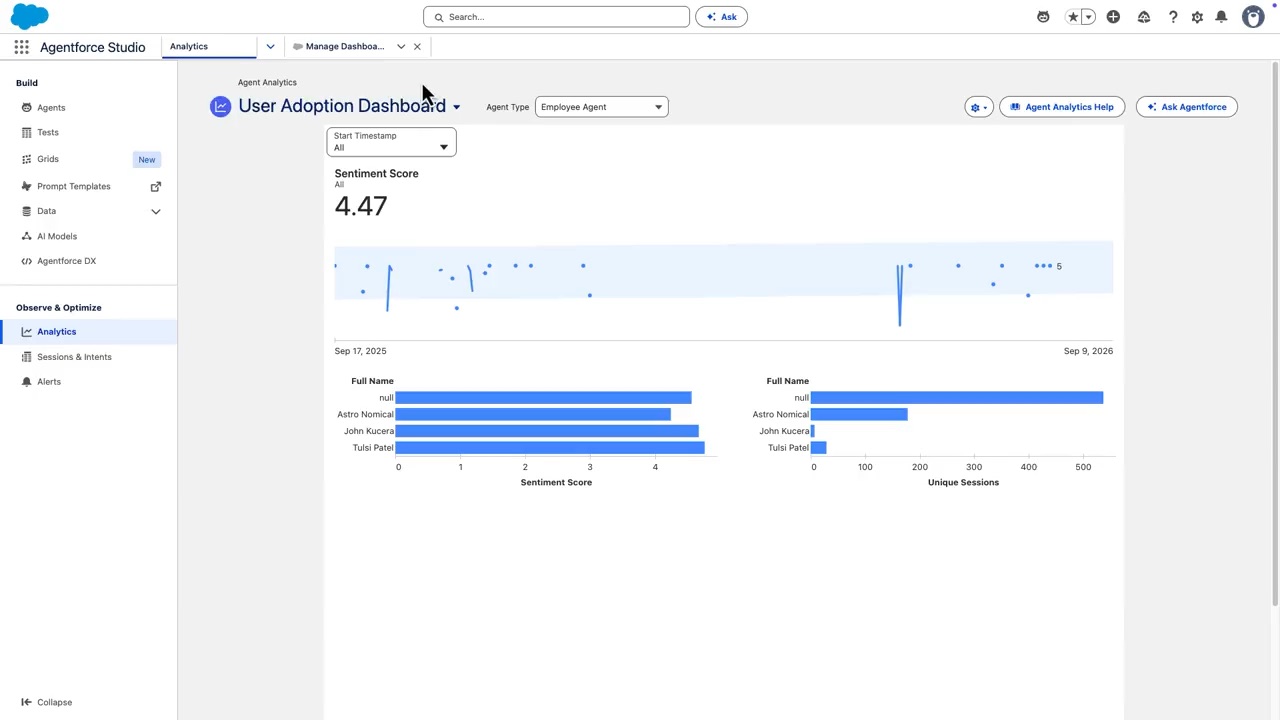Click the Tests sidebar icon
The image size is (1280, 720).
(x=27, y=132)
